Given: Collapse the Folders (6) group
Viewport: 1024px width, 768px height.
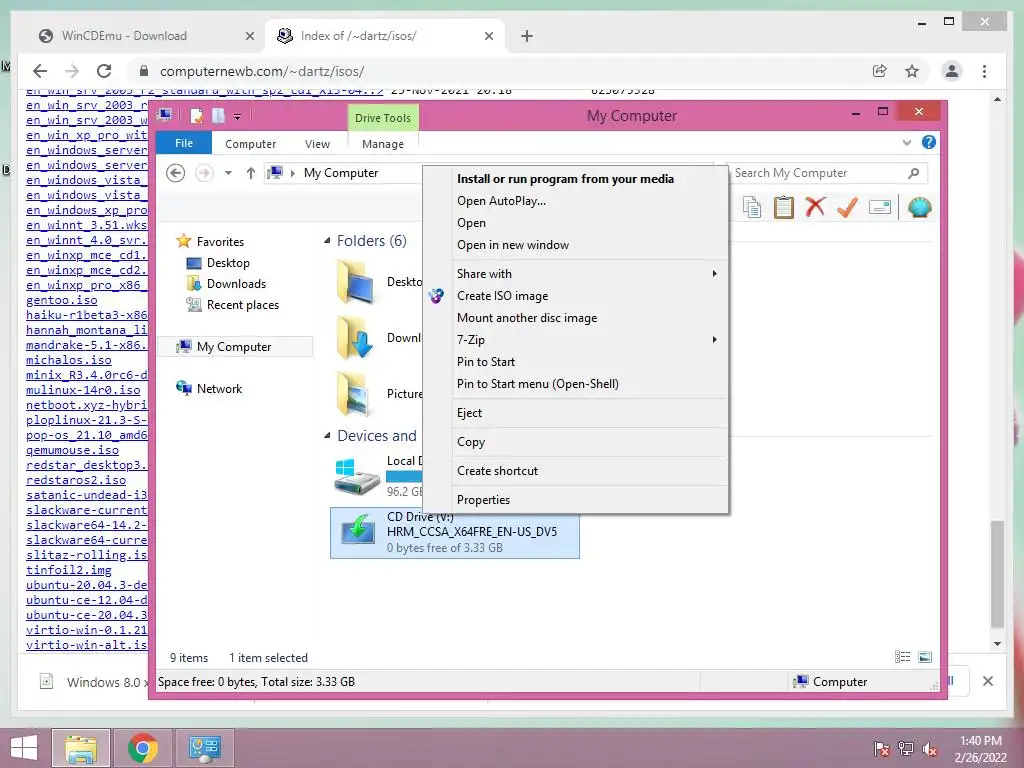Looking at the screenshot, I should click(x=327, y=241).
